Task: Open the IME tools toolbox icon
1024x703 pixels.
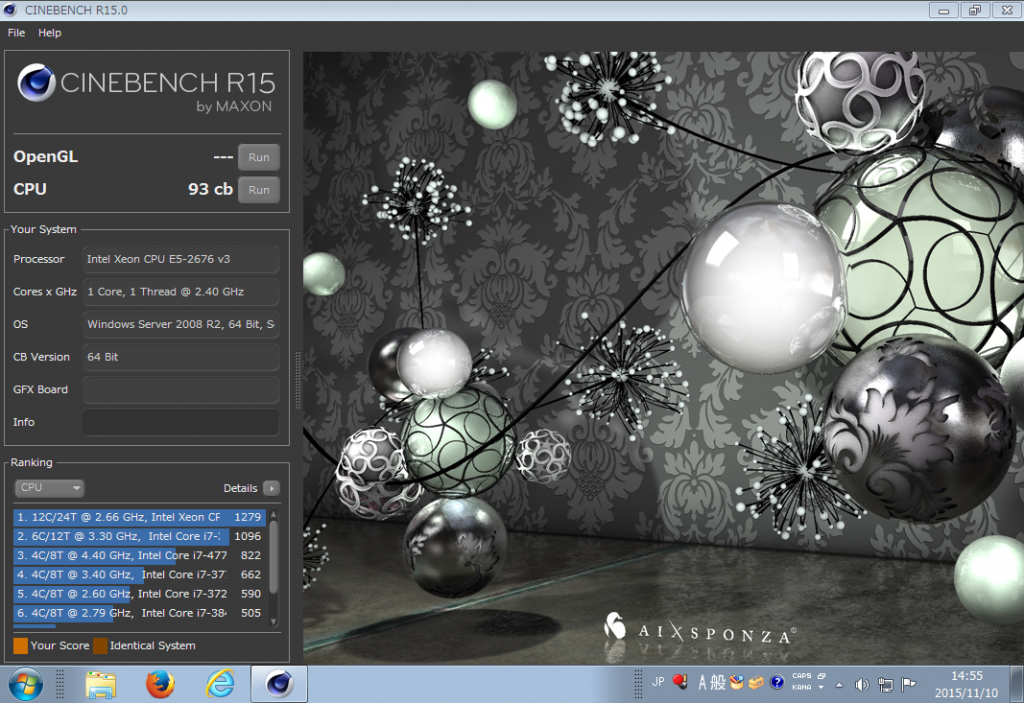Action: pyautogui.click(x=756, y=683)
